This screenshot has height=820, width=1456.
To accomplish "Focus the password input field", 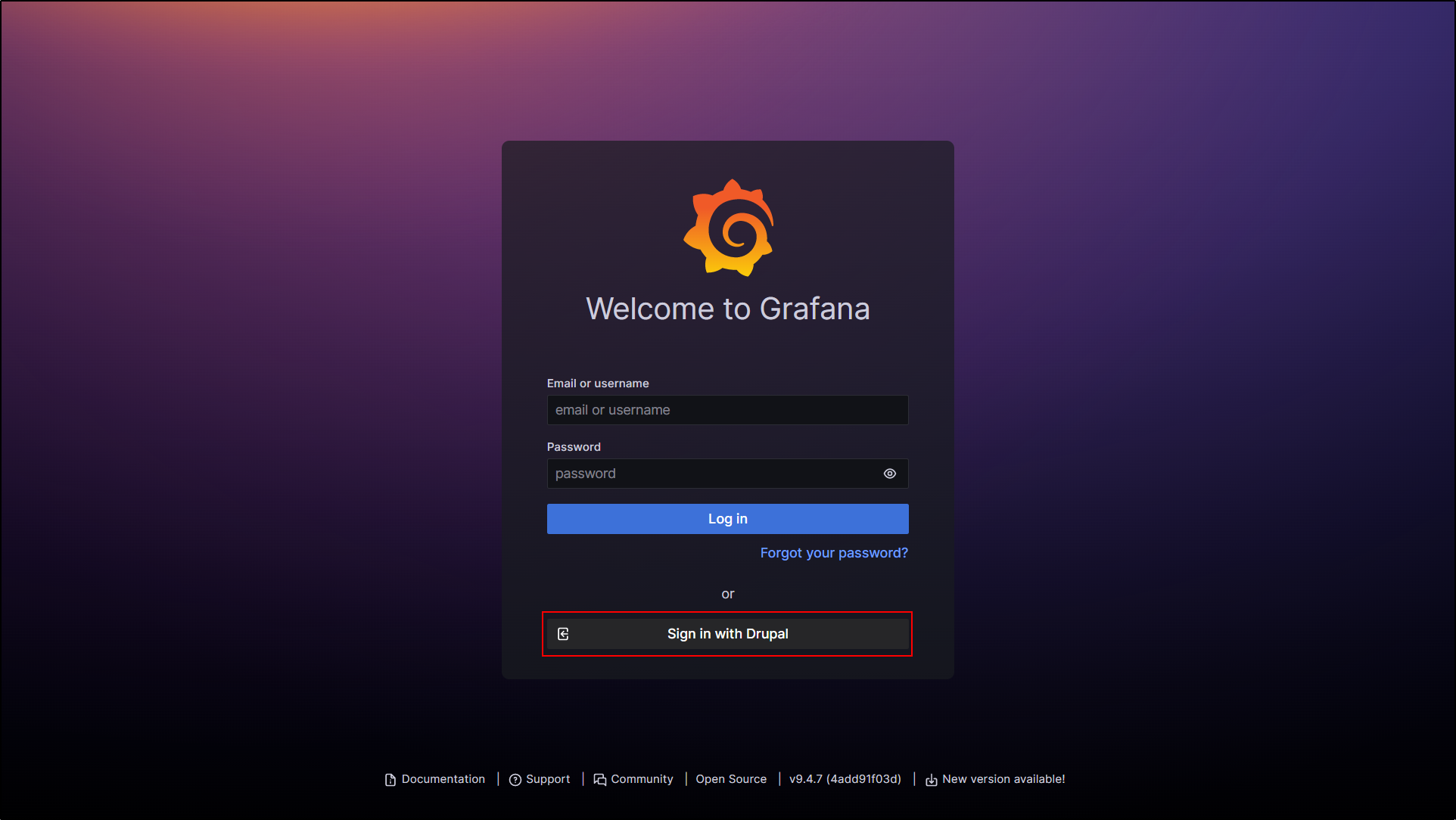I will coord(711,474).
